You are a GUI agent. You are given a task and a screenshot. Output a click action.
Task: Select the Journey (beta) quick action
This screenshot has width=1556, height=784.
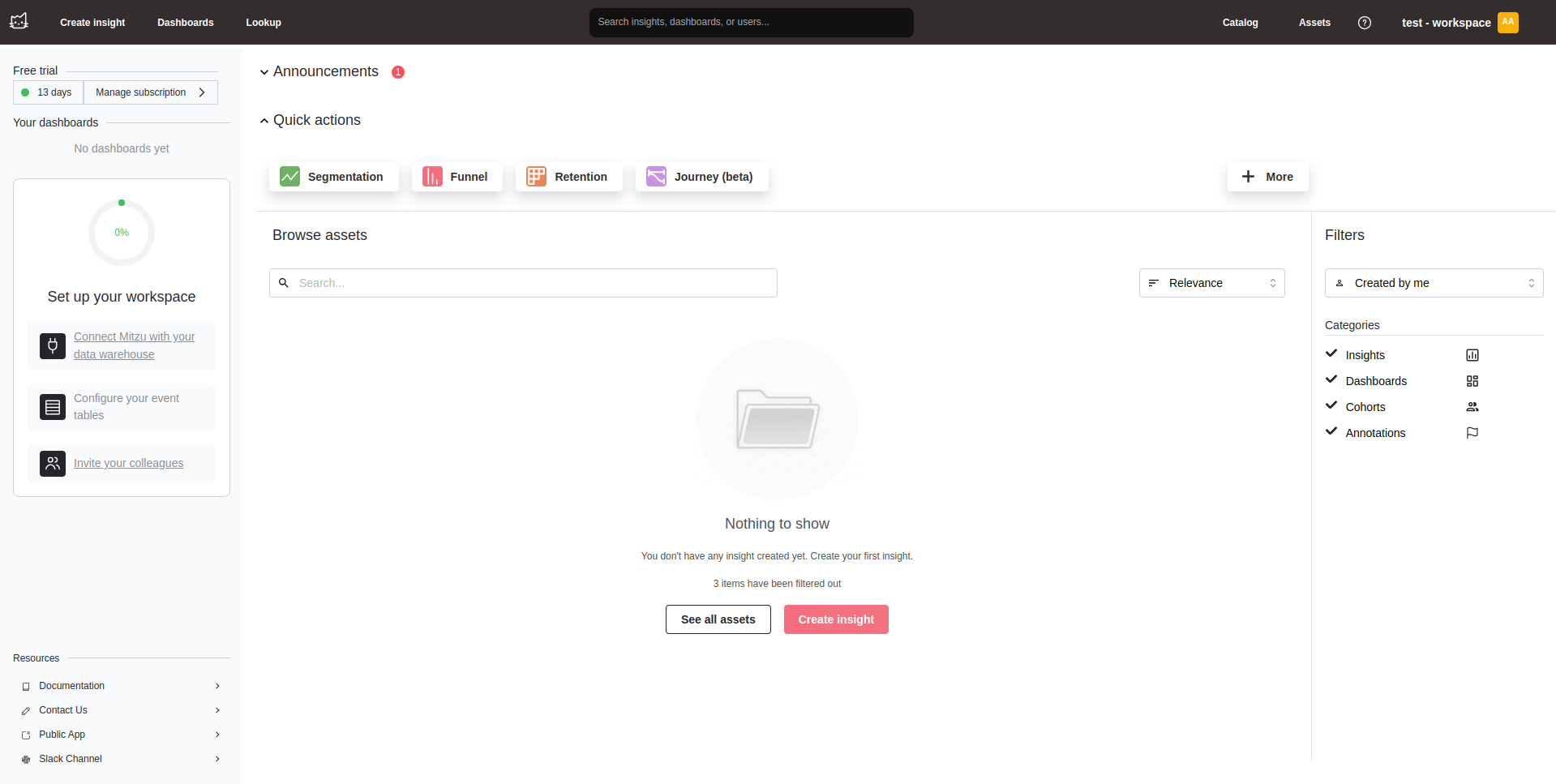tap(701, 176)
